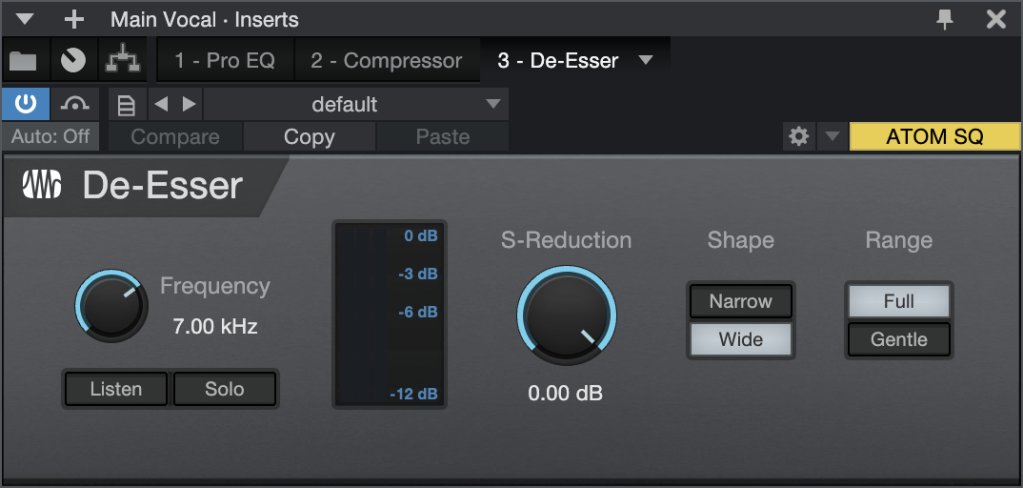This screenshot has height=488, width=1023.
Task: Enable the Listen button
Action: pos(116,389)
